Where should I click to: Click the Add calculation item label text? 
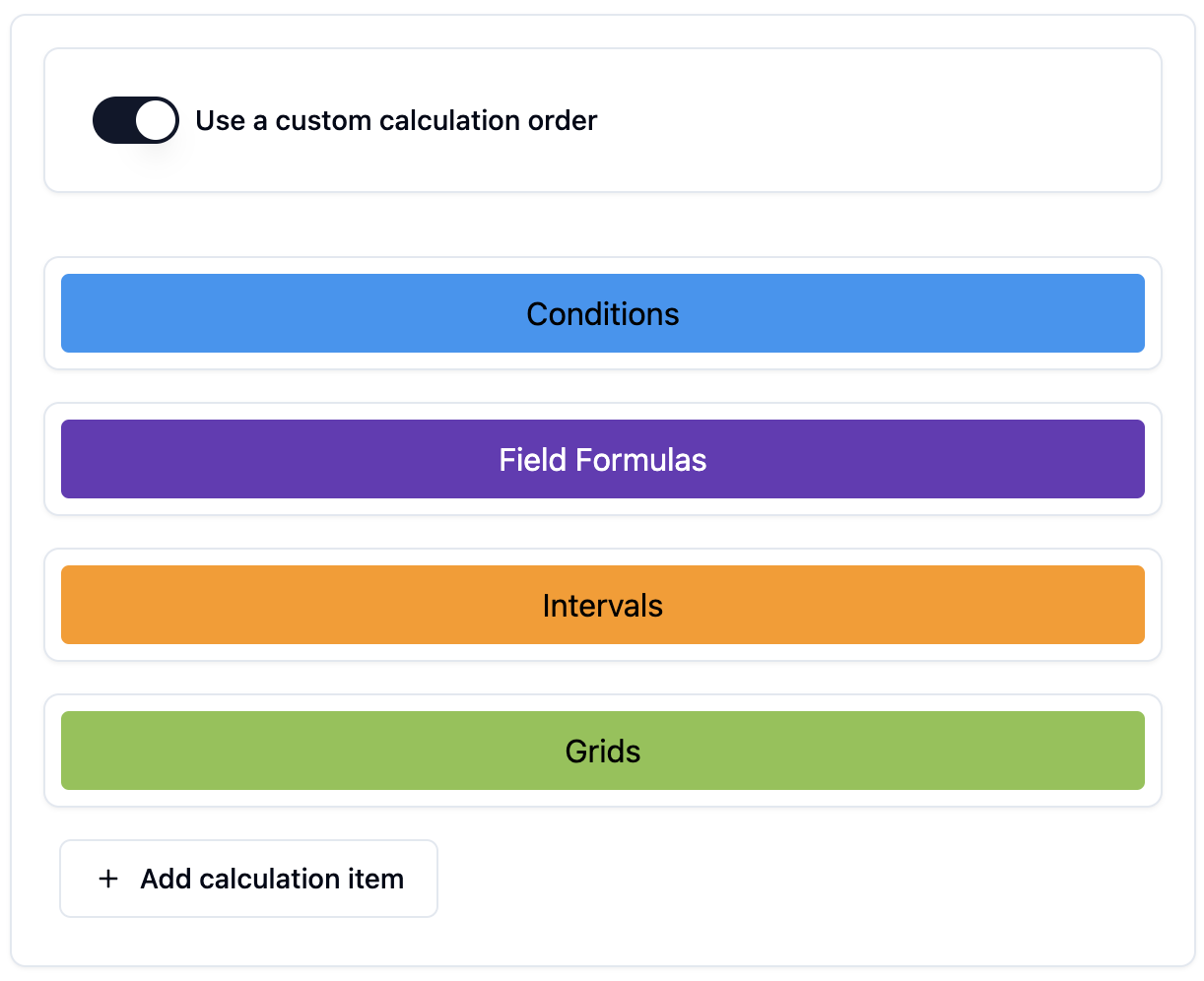click(271, 879)
